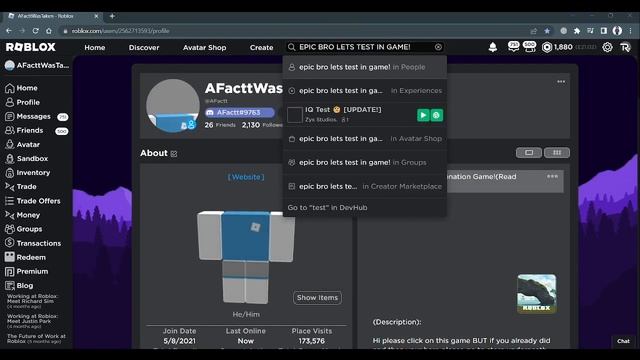Open Redeem in the sidebar

(x=25, y=257)
